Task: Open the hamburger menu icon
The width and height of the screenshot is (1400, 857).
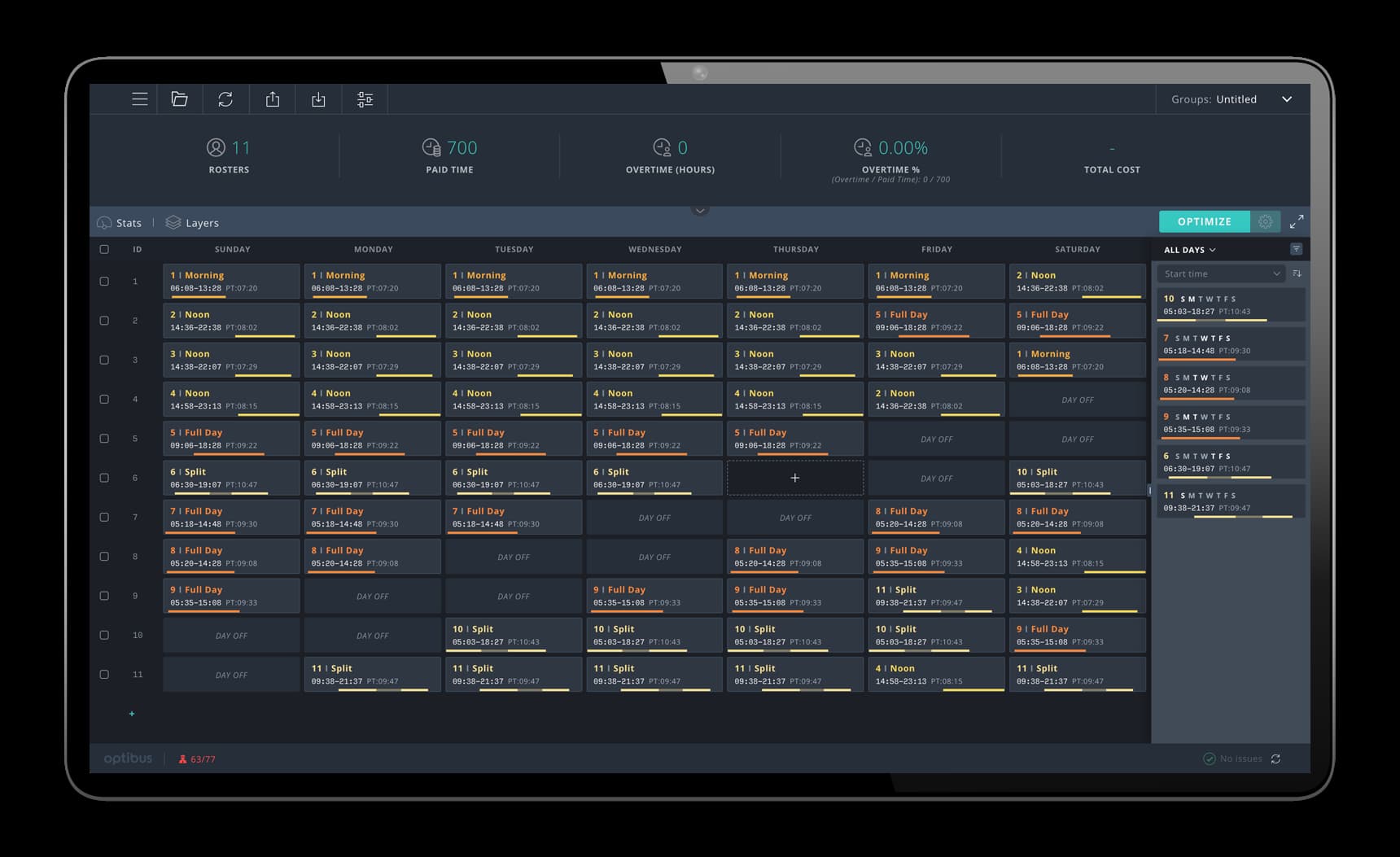Action: tap(140, 99)
